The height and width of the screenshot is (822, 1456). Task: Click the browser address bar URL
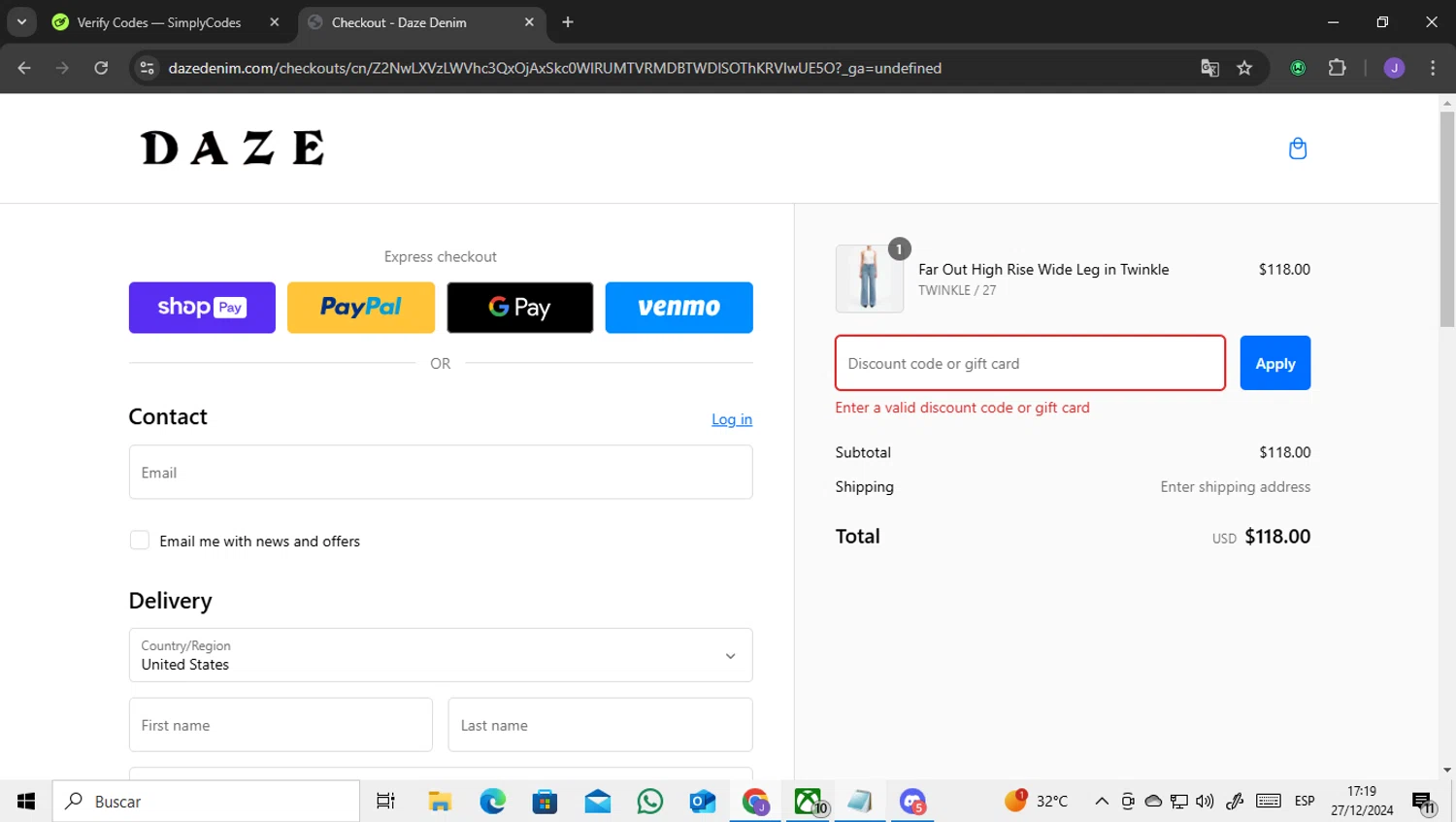(x=554, y=68)
